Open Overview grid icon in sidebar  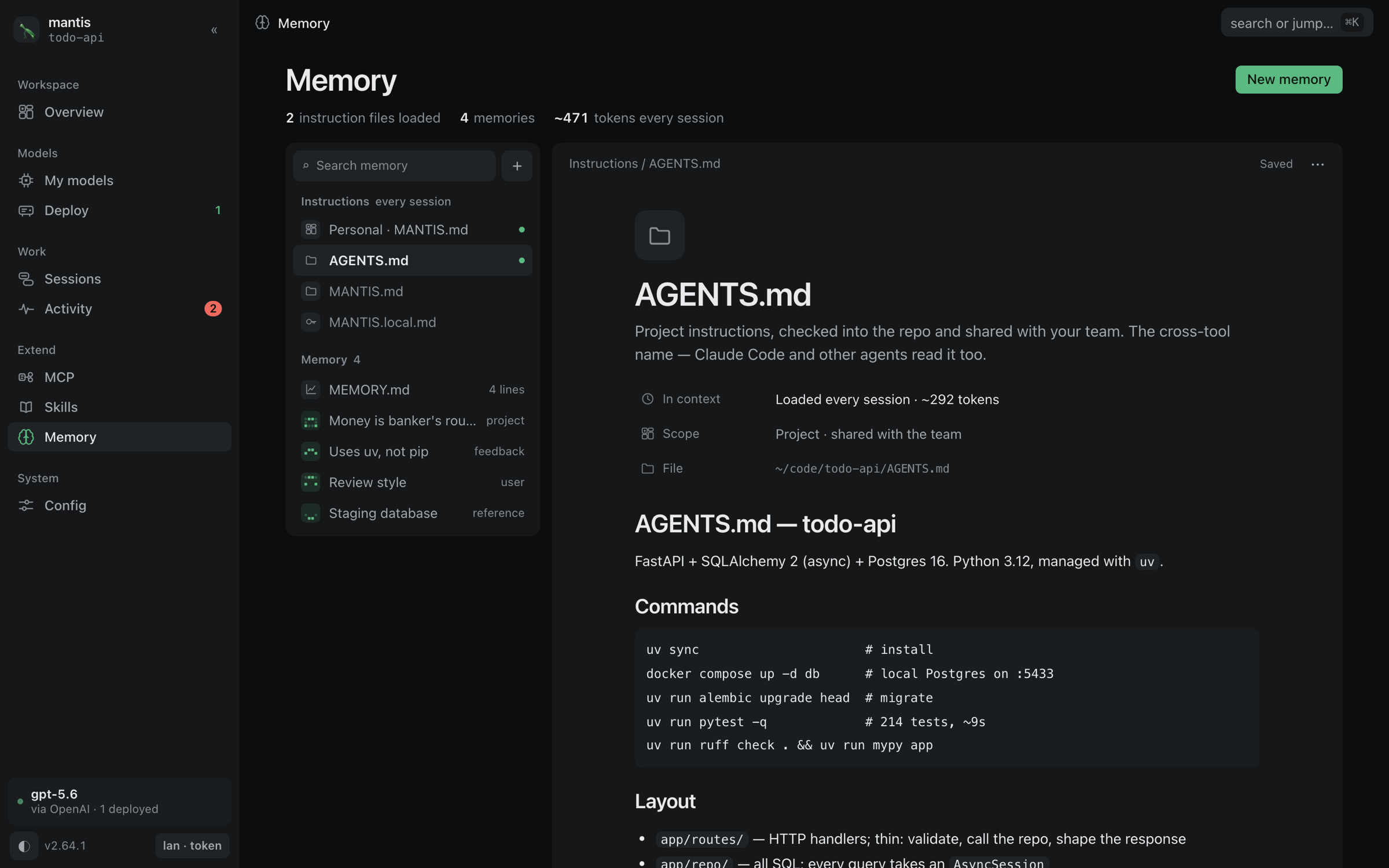[x=26, y=112]
